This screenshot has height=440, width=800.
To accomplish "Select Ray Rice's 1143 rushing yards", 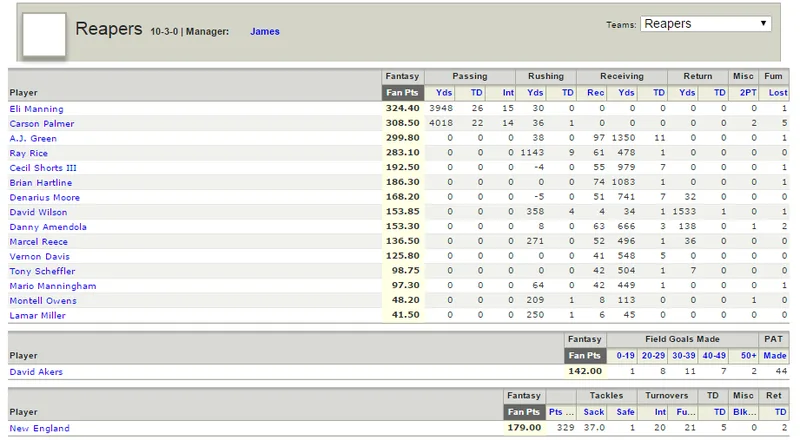I will (532, 153).
